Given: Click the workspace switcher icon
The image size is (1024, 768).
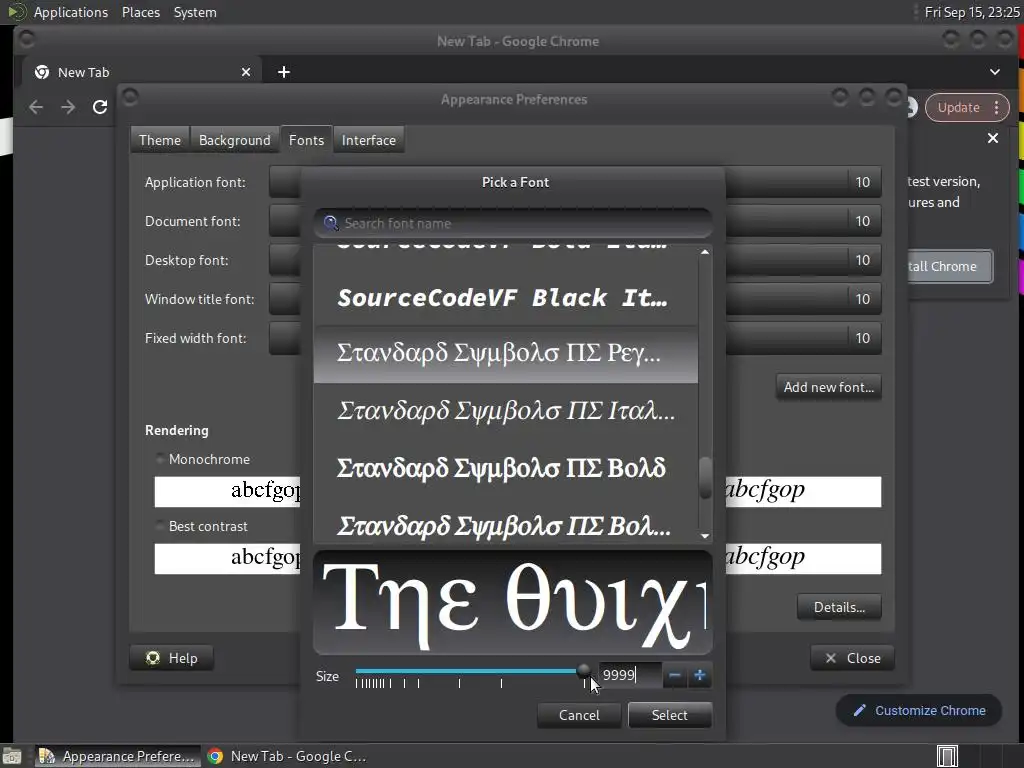Looking at the screenshot, I should pyautogui.click(x=947, y=756).
